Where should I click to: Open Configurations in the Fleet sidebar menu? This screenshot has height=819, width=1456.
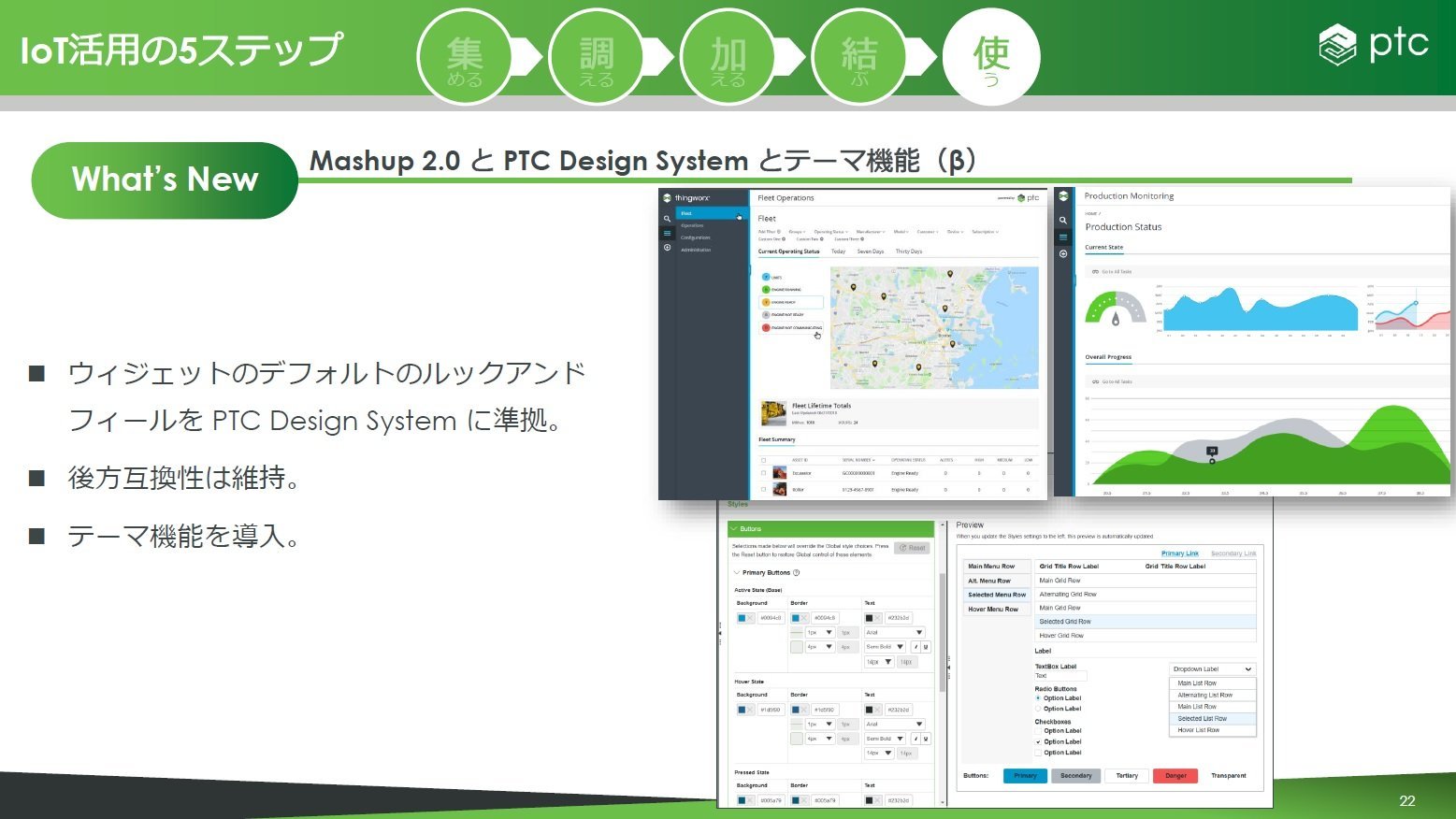point(696,237)
